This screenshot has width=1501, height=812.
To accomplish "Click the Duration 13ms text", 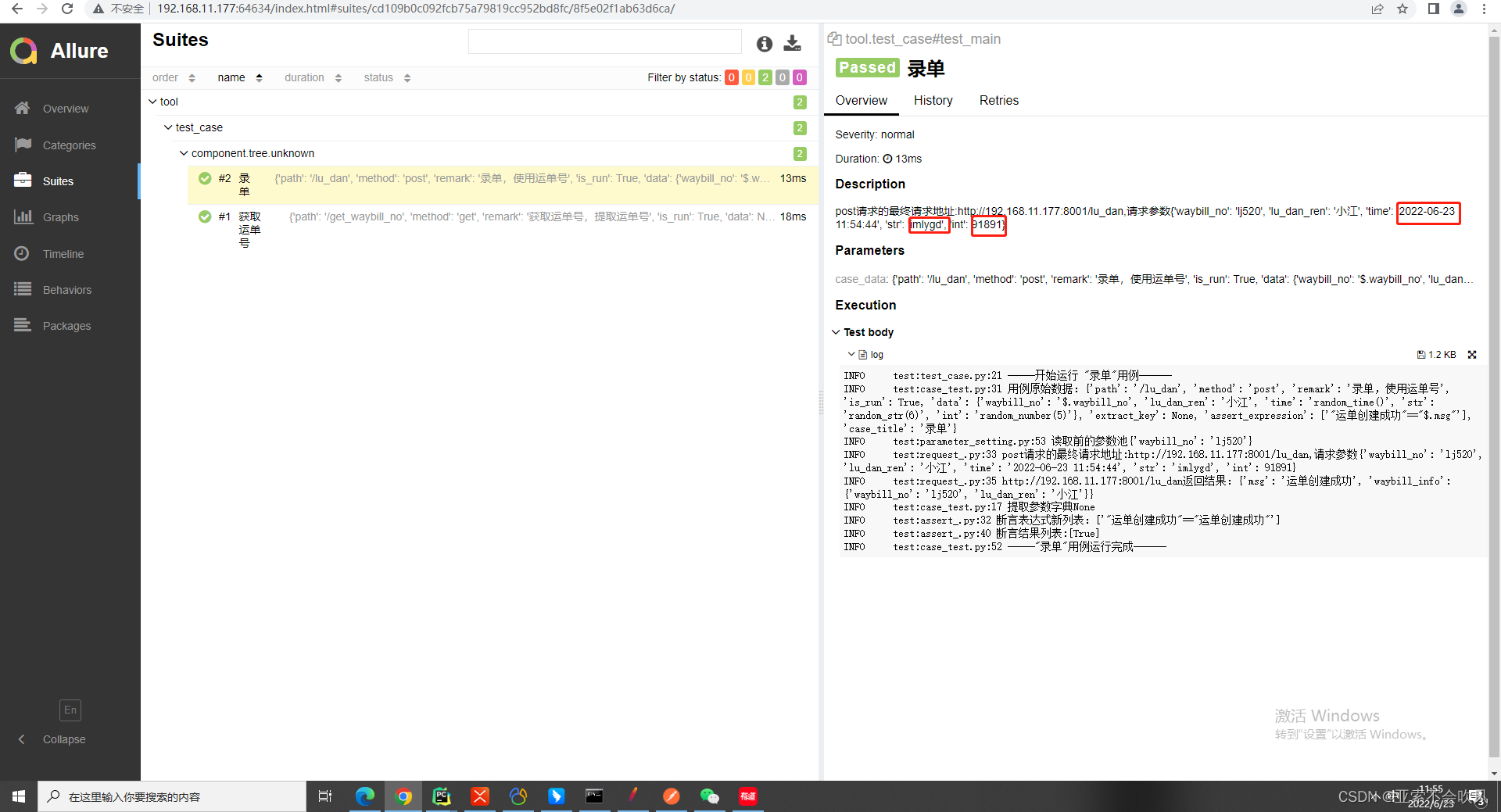I will coord(878,159).
